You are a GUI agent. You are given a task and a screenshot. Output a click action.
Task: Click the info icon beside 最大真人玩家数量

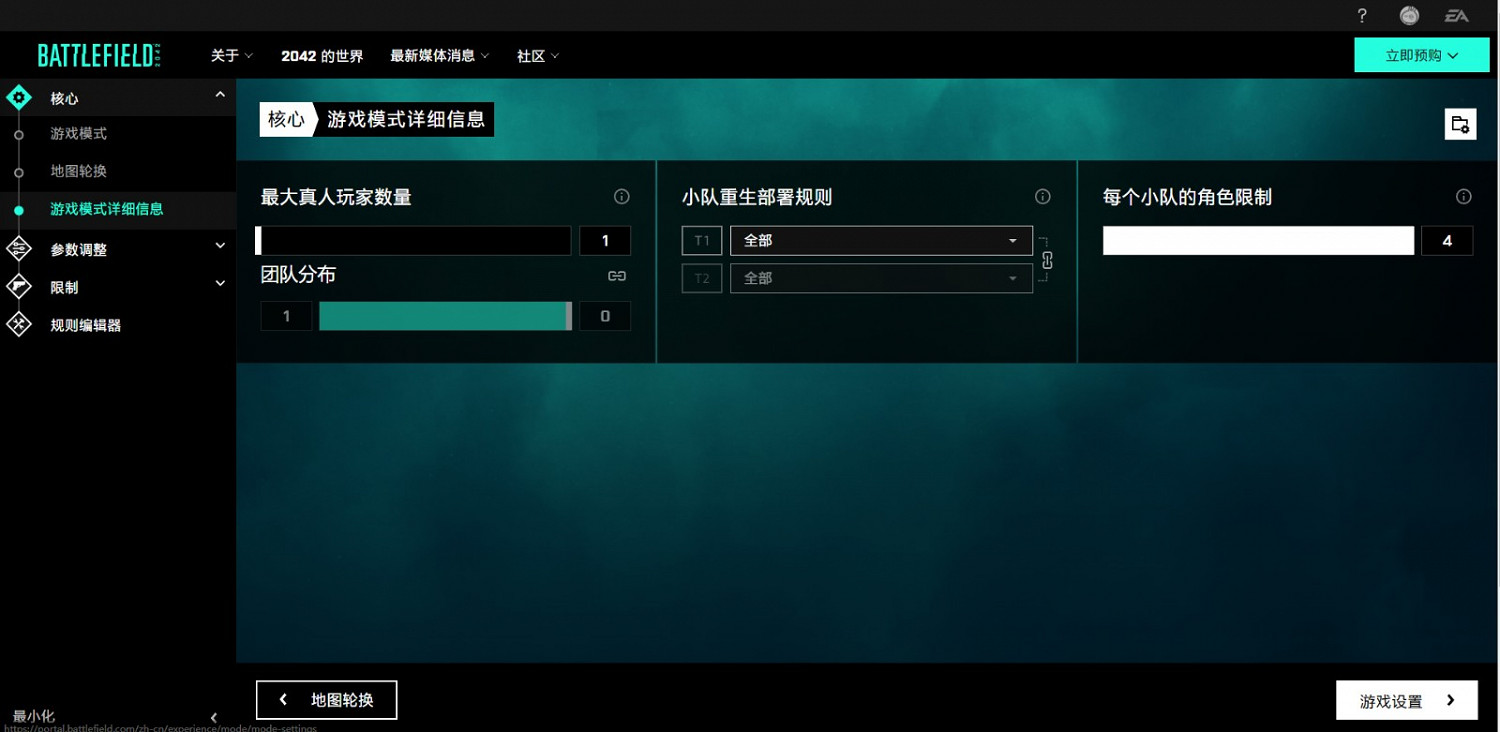point(621,196)
